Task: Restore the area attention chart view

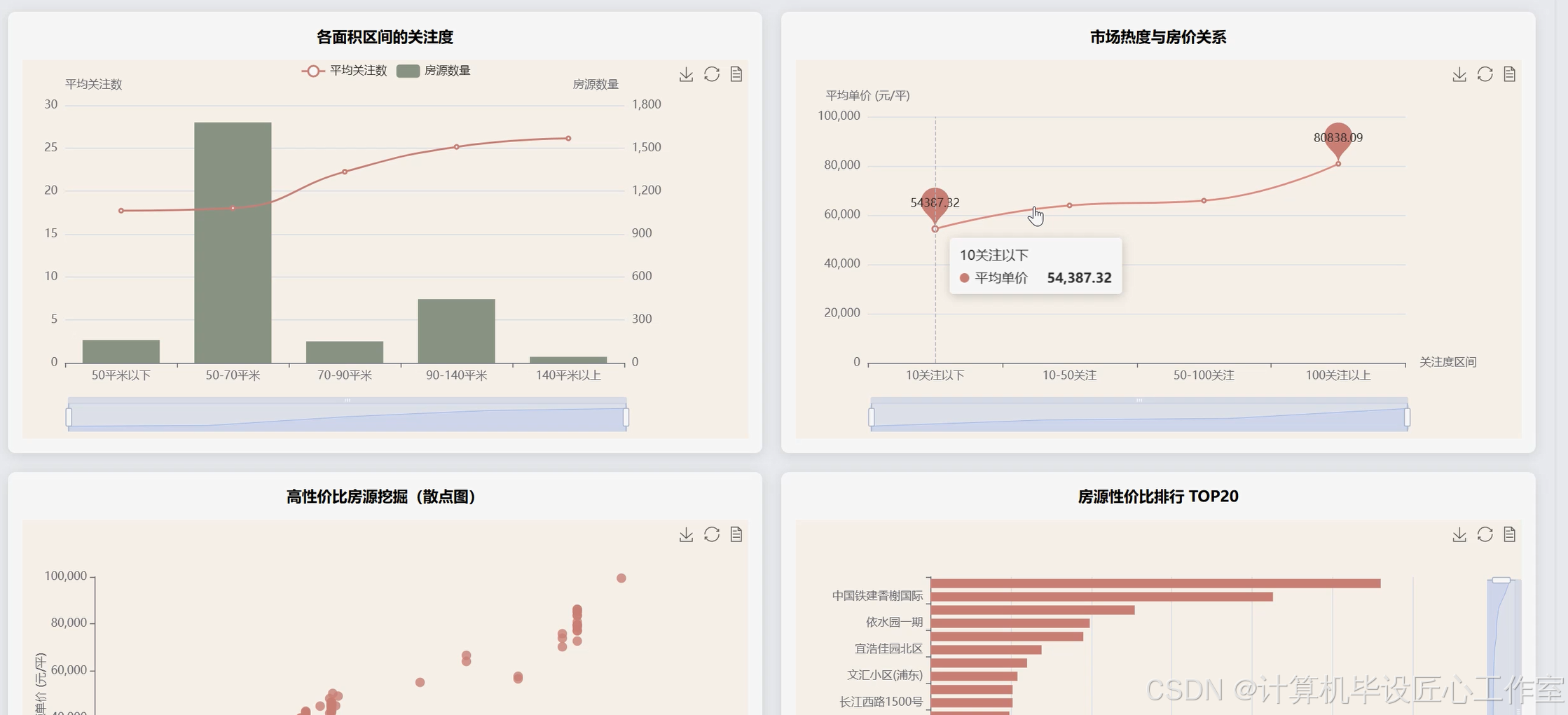Action: (711, 74)
